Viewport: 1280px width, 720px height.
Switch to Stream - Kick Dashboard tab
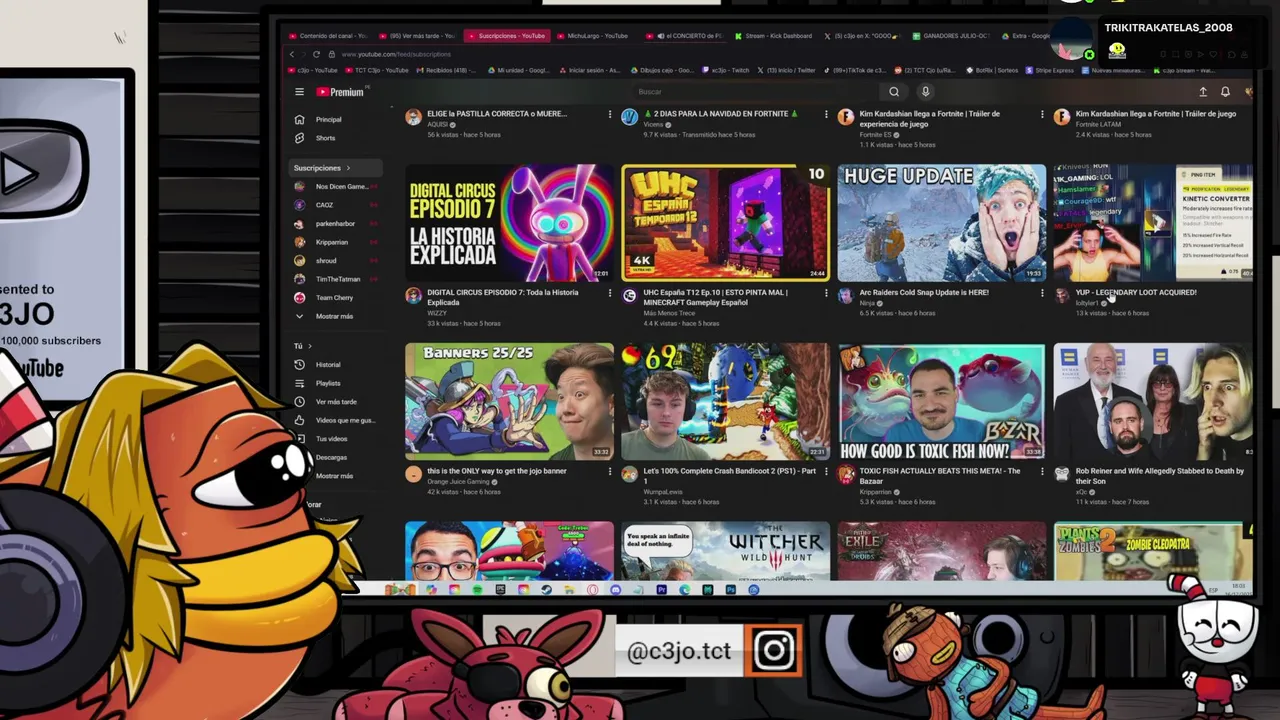pyautogui.click(x=775, y=36)
